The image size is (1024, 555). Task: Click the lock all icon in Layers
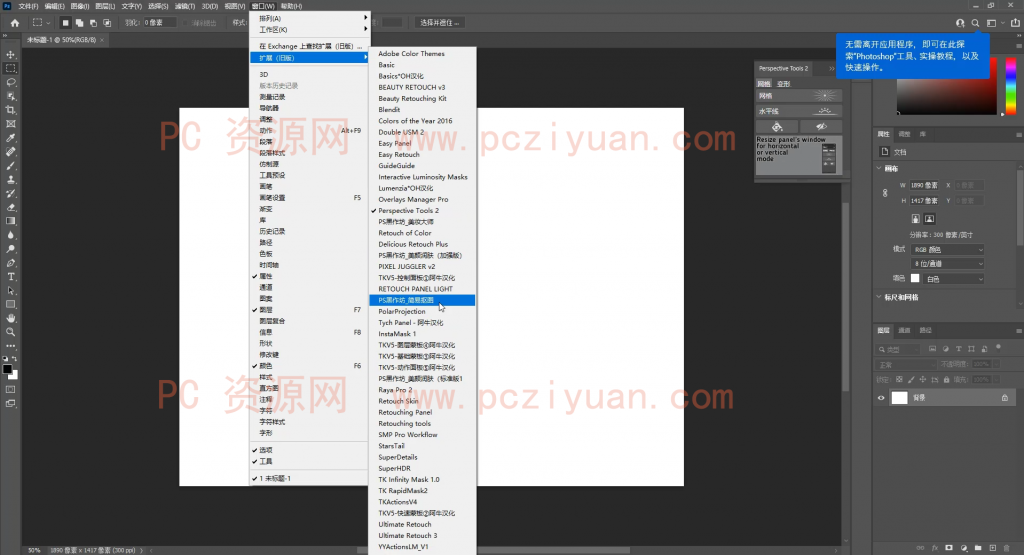[946, 379]
